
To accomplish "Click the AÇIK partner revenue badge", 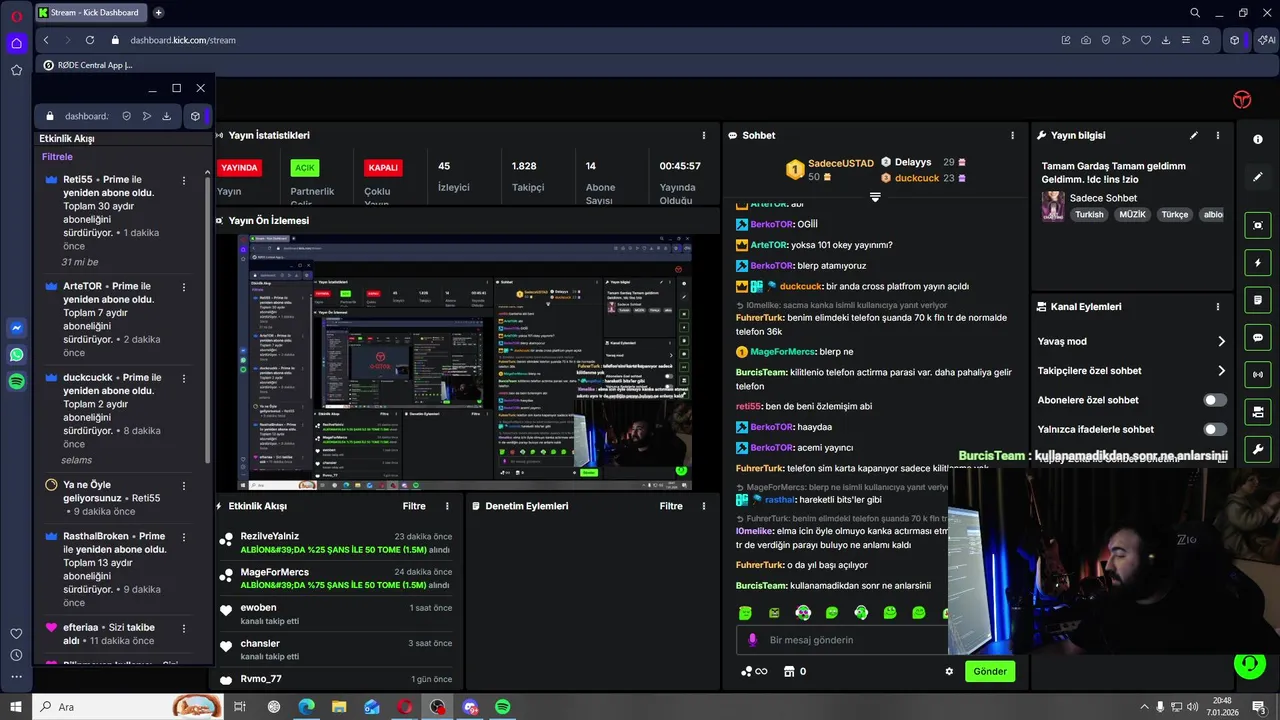I will 305,168.
